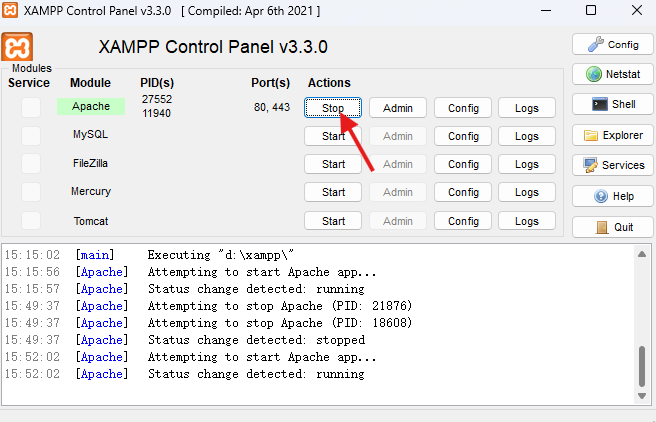The height and width of the screenshot is (422, 656).
Task: Toggle the Tomcat service checkbox
Action: (31, 221)
